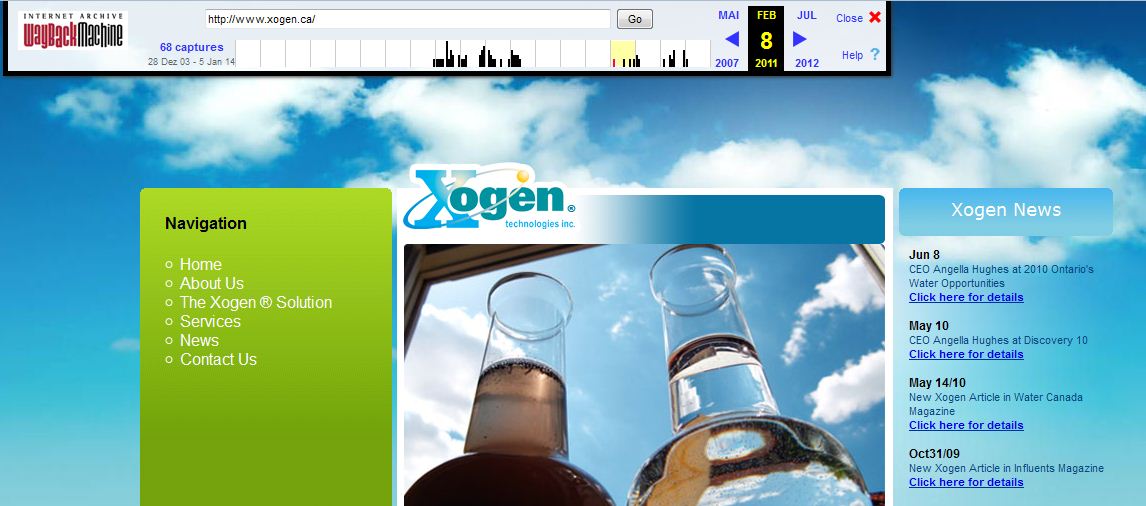
Task: Click the next capture blue right arrow
Action: tap(799, 39)
